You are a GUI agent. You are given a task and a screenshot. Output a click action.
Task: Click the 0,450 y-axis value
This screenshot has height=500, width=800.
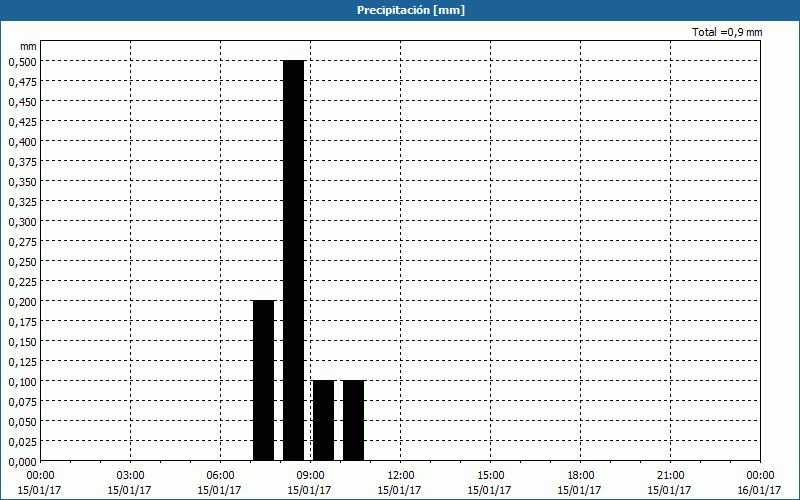22,102
